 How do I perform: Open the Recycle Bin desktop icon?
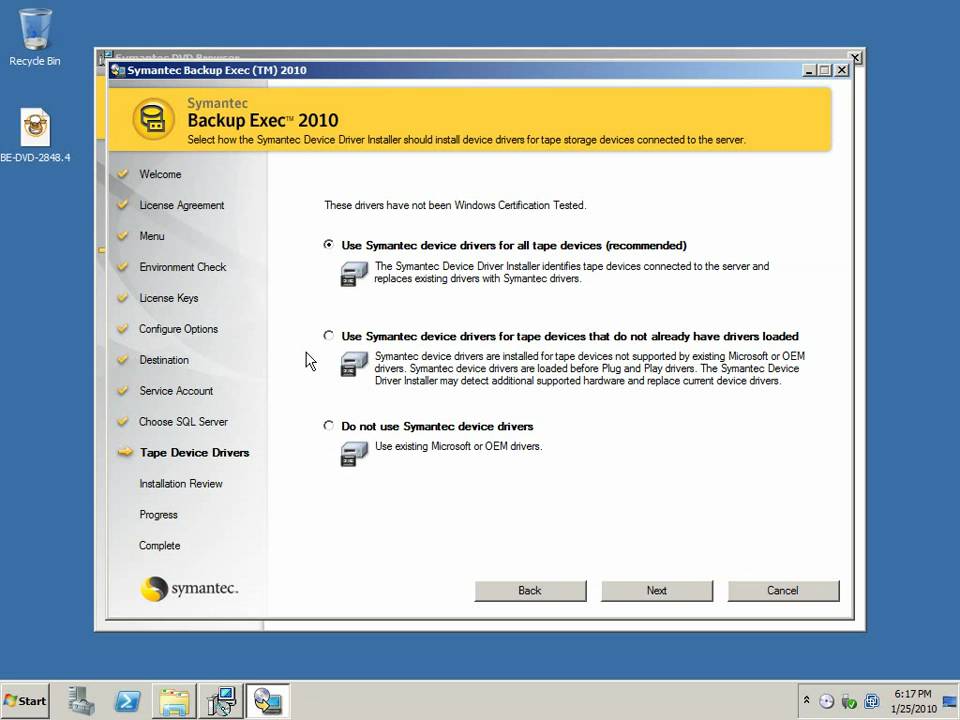pyautogui.click(x=35, y=37)
